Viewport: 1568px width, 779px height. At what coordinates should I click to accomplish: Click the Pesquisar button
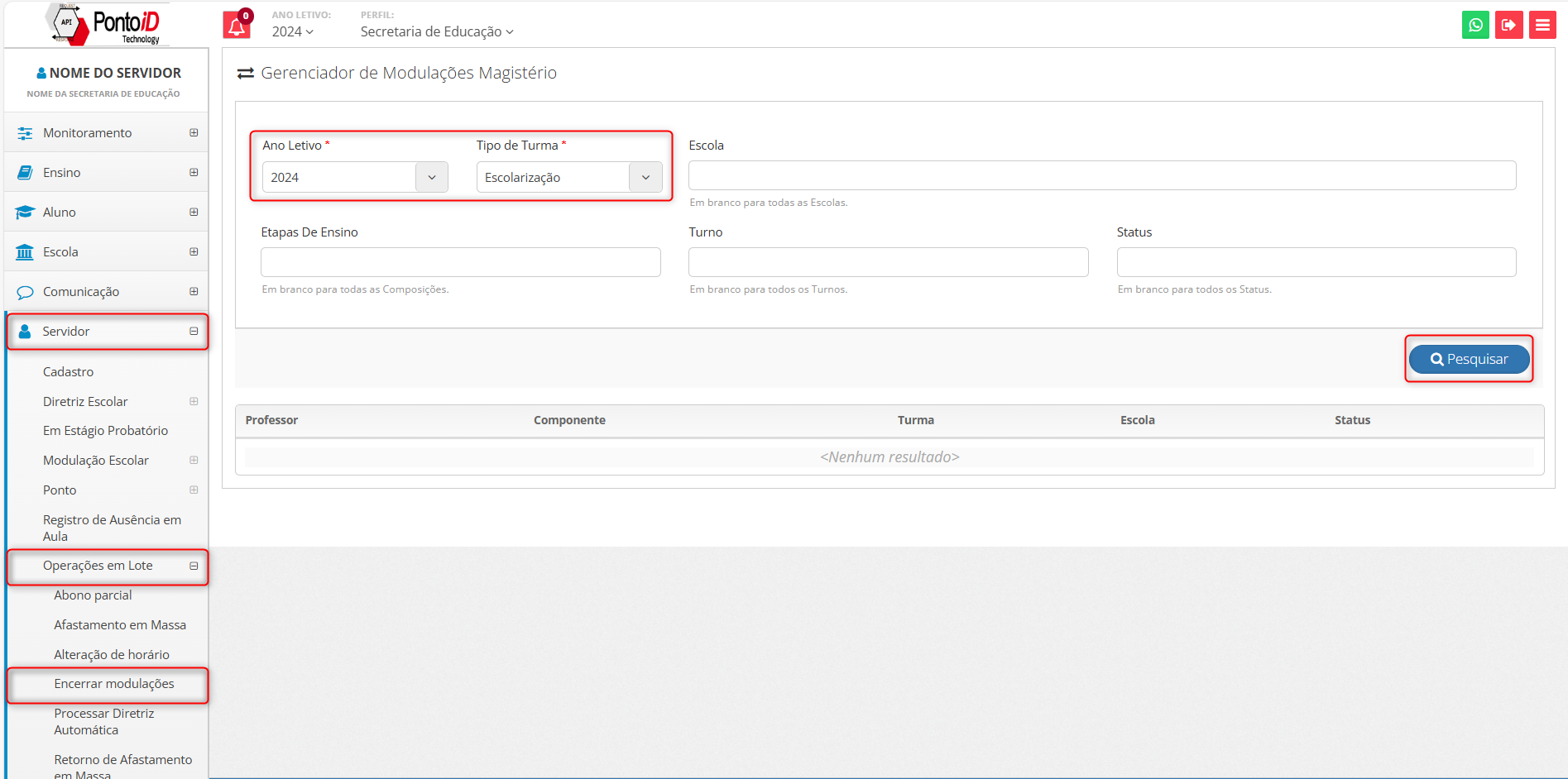(x=1469, y=359)
